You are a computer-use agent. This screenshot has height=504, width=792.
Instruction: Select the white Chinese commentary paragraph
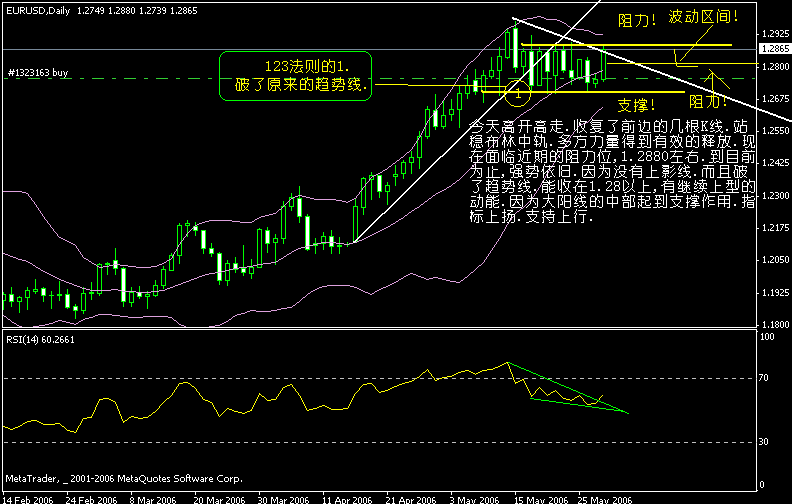[612, 171]
